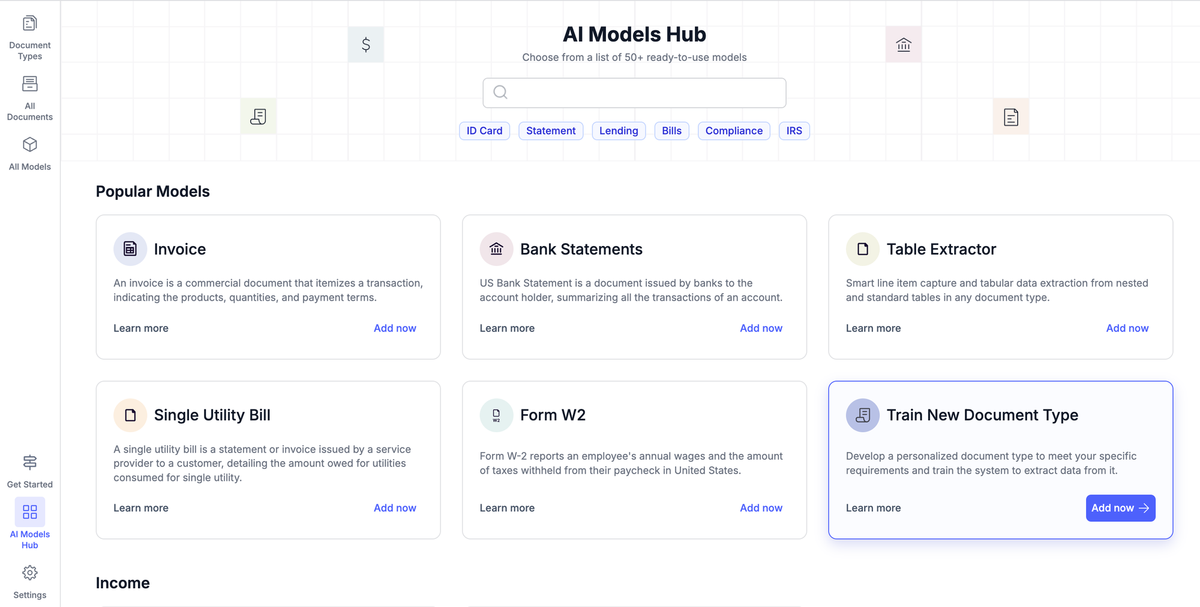Click Add now on Train New Document Type

[1120, 508]
